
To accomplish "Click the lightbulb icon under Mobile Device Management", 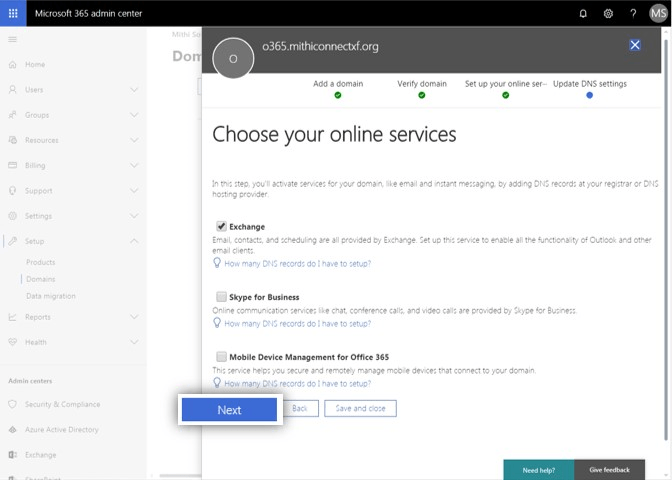I will pos(217,383).
